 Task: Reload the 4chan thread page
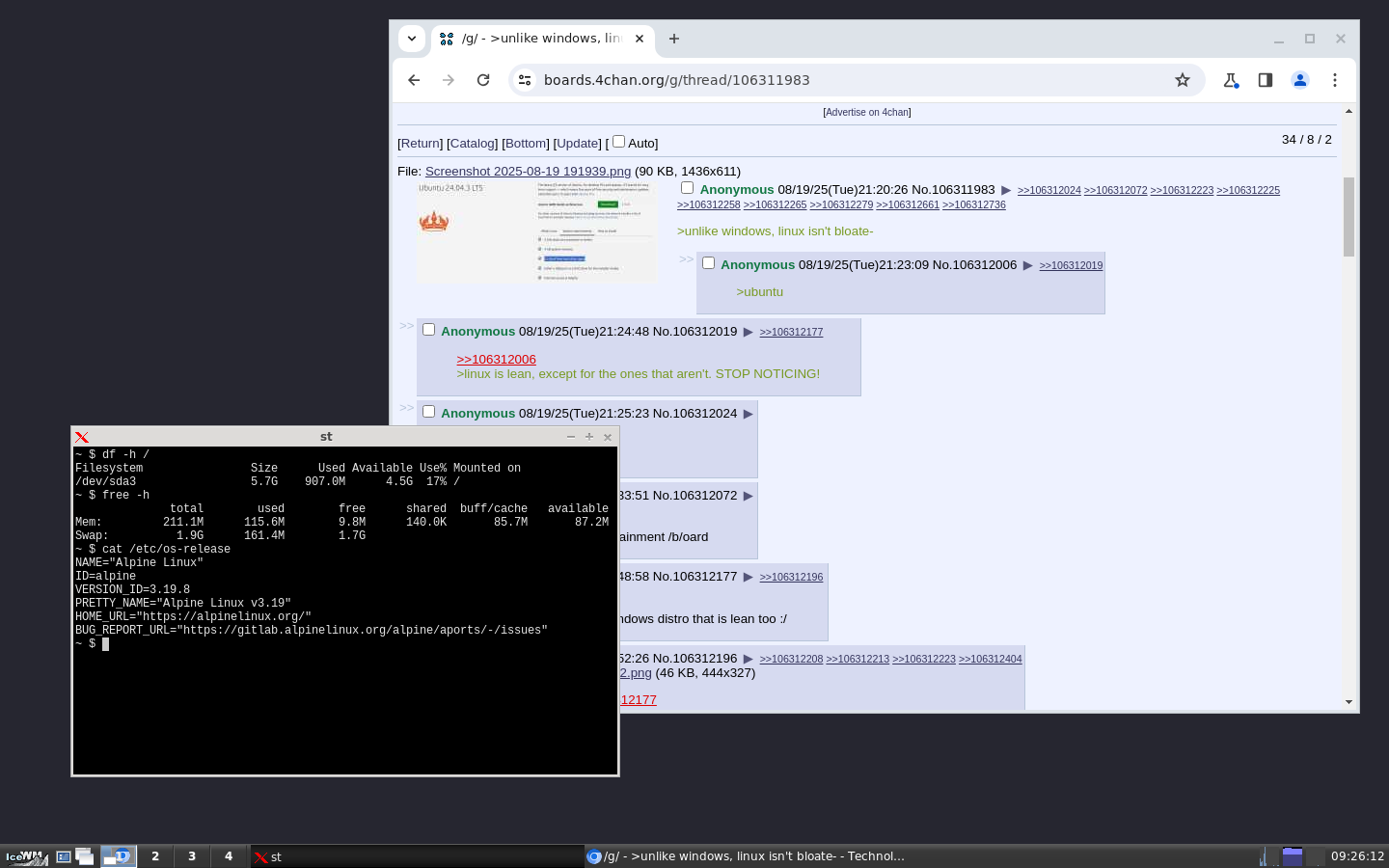point(483,80)
